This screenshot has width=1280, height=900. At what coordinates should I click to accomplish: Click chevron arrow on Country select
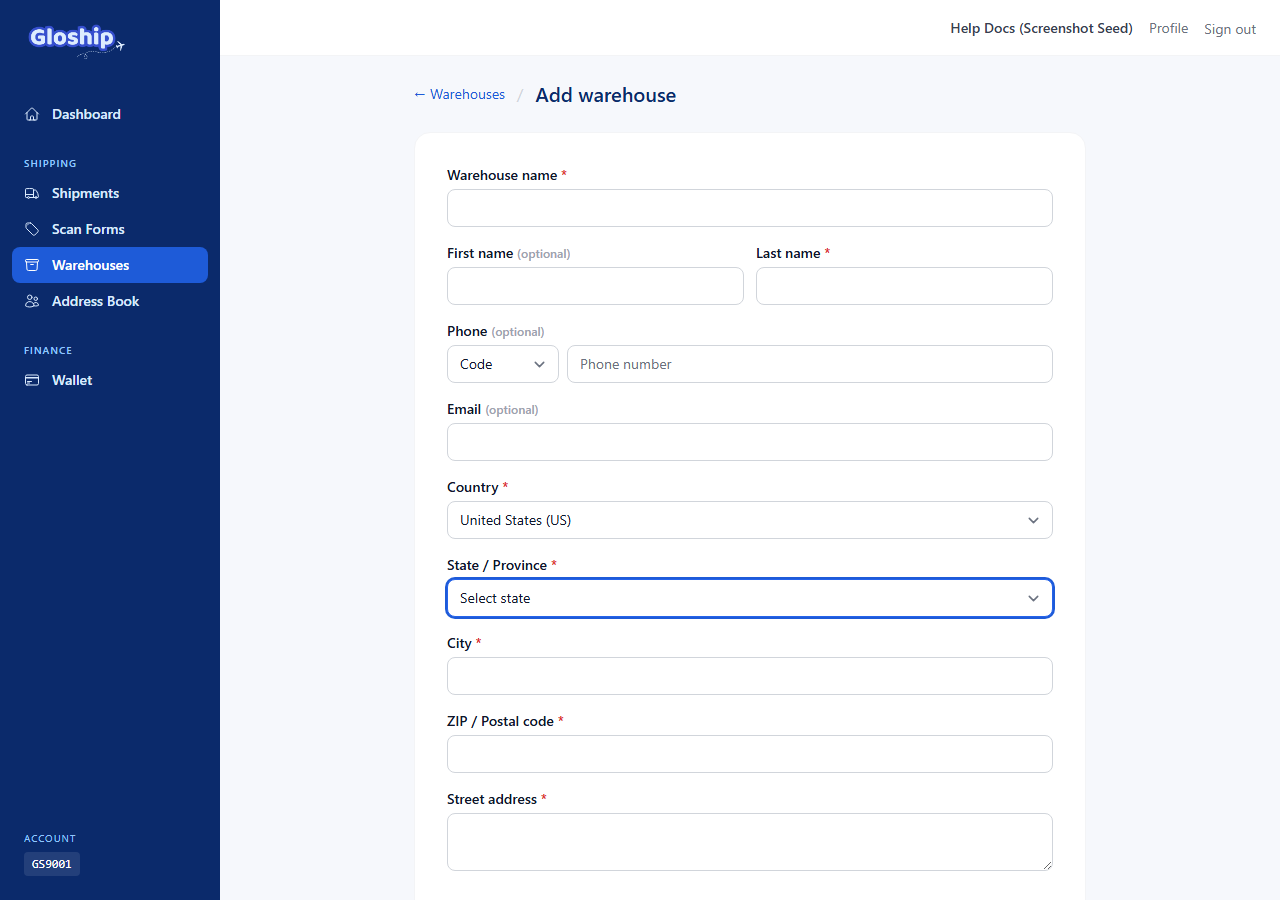tap(1033, 520)
